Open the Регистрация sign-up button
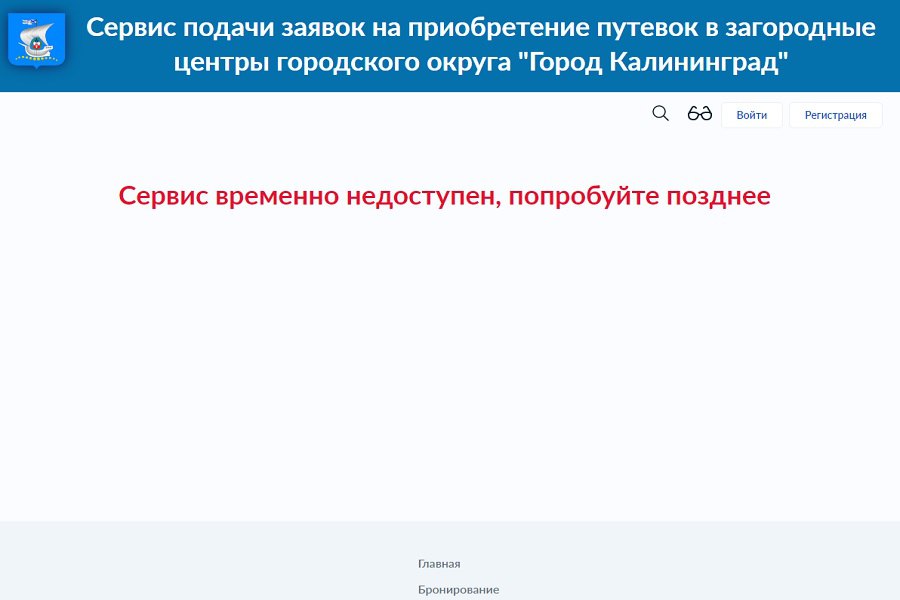This screenshot has height=600, width=900. [x=835, y=115]
